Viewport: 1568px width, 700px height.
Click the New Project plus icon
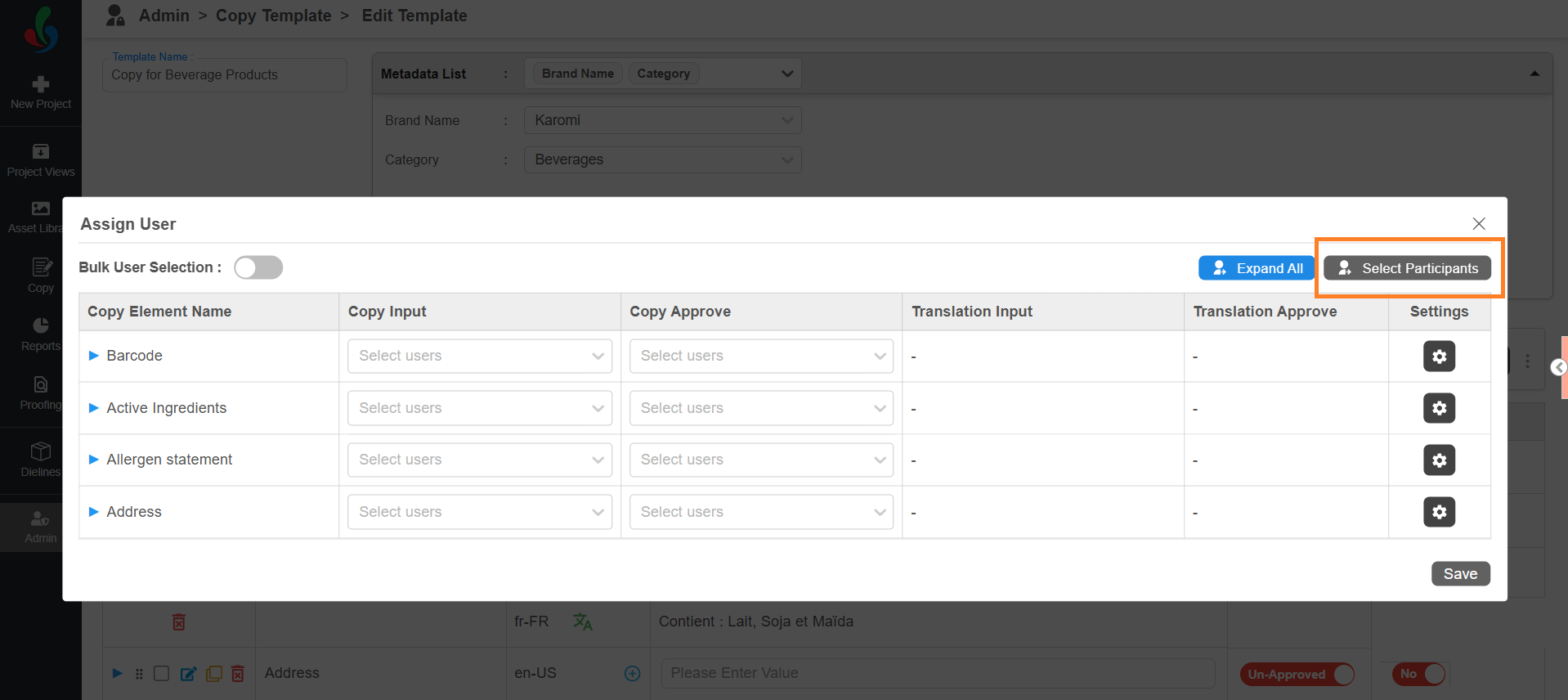pyautogui.click(x=41, y=84)
